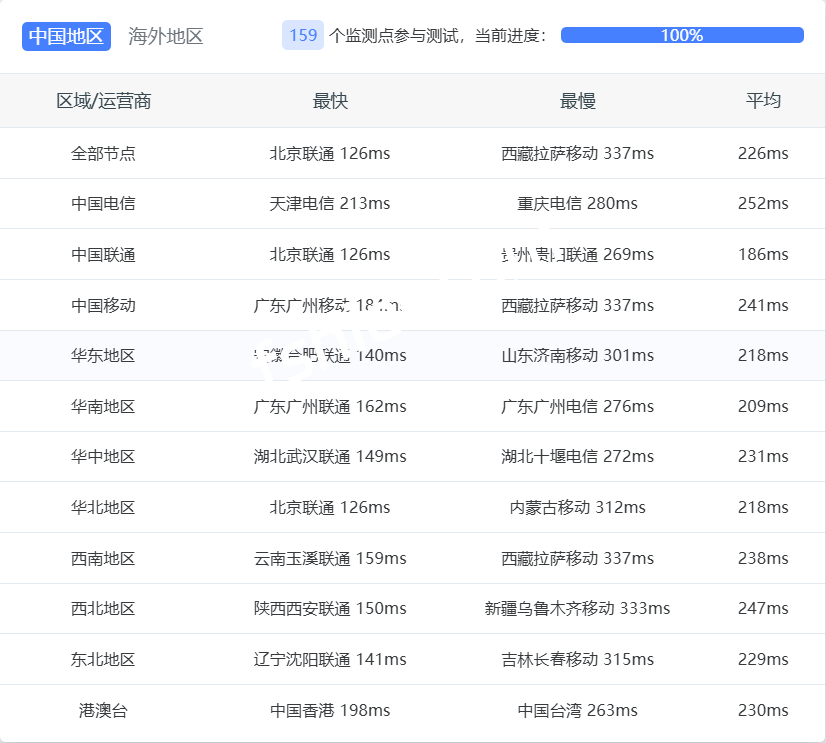This screenshot has height=743, width=826.
Task: Click the 100% progress bar
Action: coord(682,35)
